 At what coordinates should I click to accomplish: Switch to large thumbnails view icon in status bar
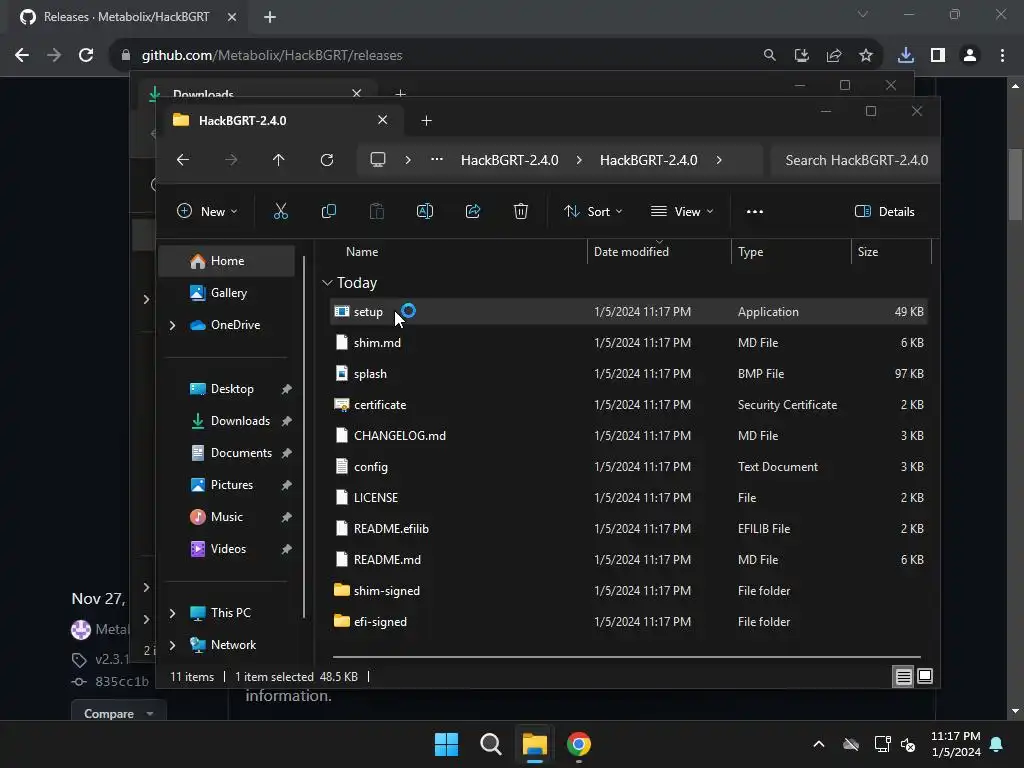pos(925,677)
